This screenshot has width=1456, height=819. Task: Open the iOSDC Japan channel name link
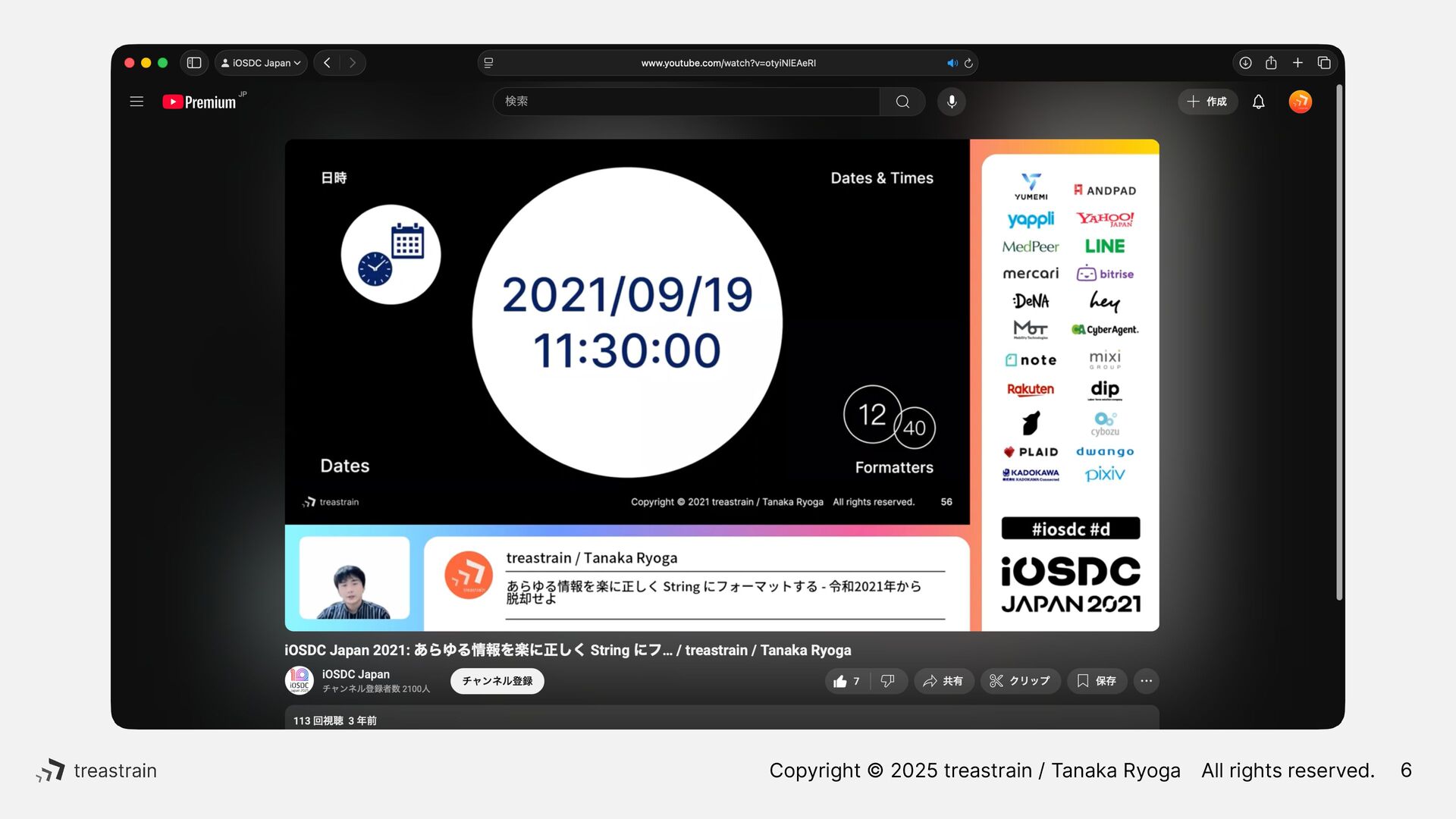[356, 674]
